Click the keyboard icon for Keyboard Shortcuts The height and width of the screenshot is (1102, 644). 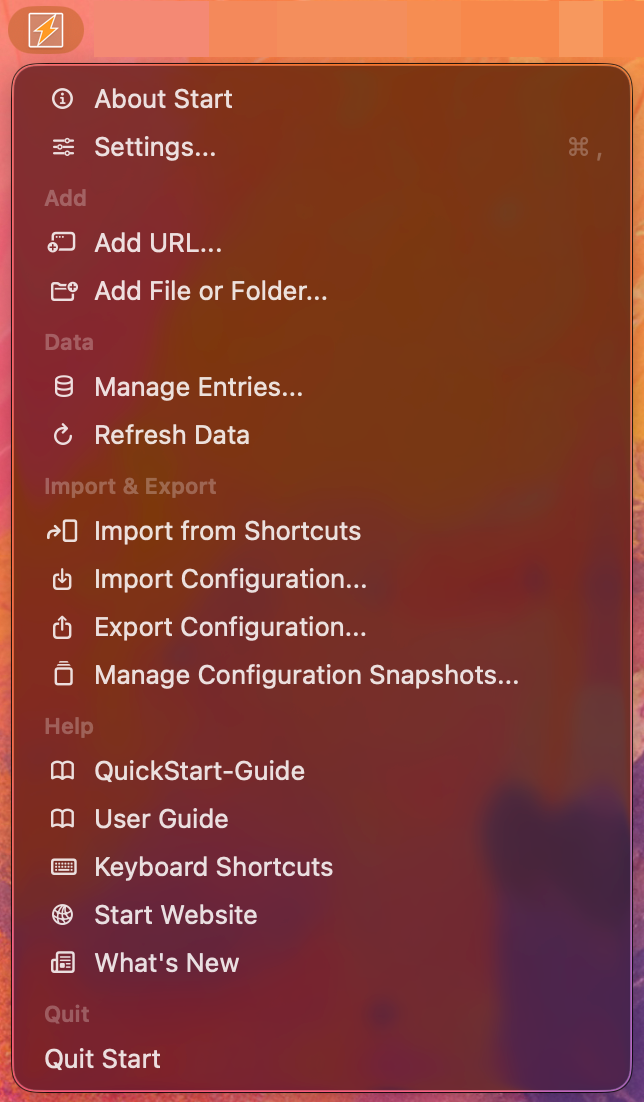[63, 867]
